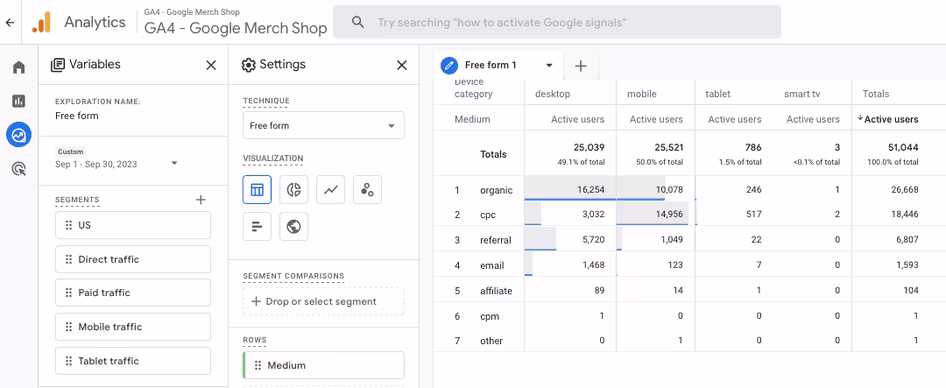Open the GA4 - Google Merch Shop property selector
The image size is (946, 388).
coord(235,22)
